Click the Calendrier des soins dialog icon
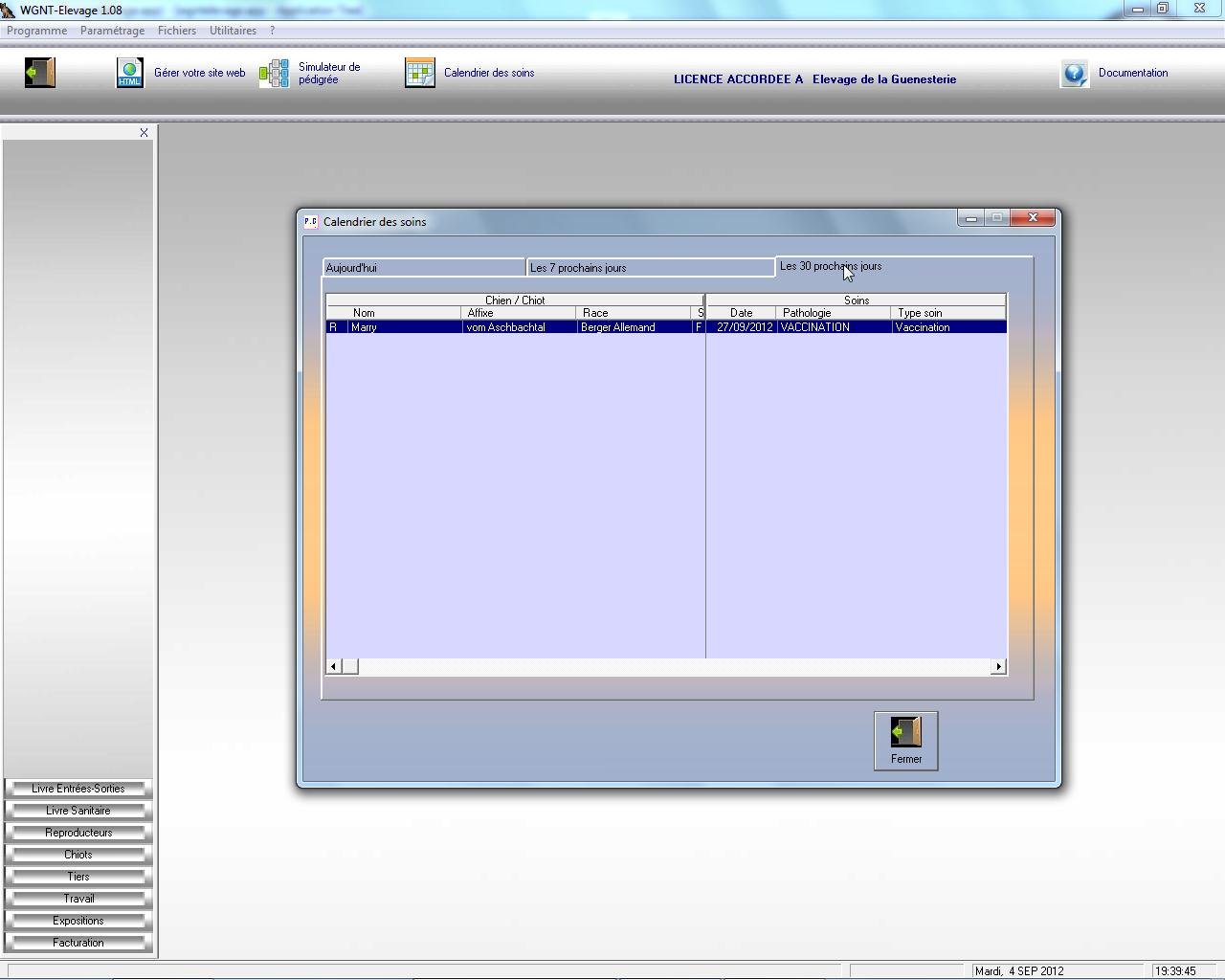The image size is (1225, 980). click(310, 222)
